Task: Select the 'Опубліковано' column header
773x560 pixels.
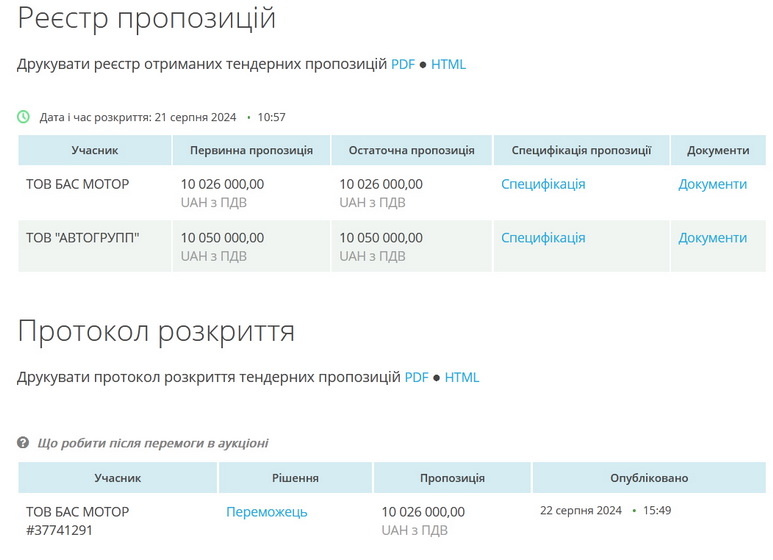Action: click(x=649, y=478)
